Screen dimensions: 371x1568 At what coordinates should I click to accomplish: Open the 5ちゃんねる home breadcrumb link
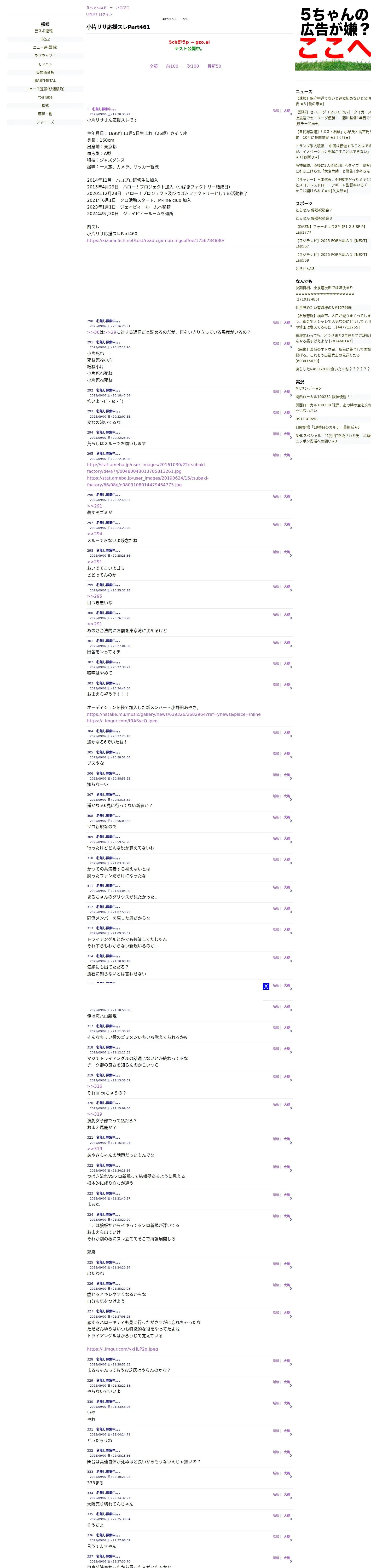pyautogui.click(x=96, y=8)
